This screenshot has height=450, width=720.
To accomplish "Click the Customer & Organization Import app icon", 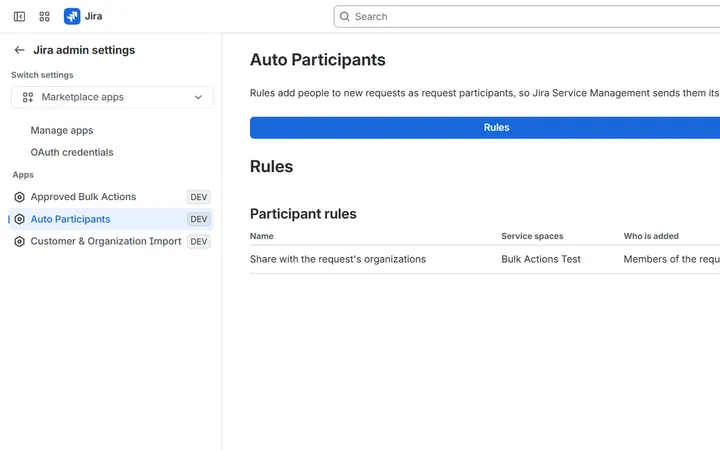I will point(19,242).
